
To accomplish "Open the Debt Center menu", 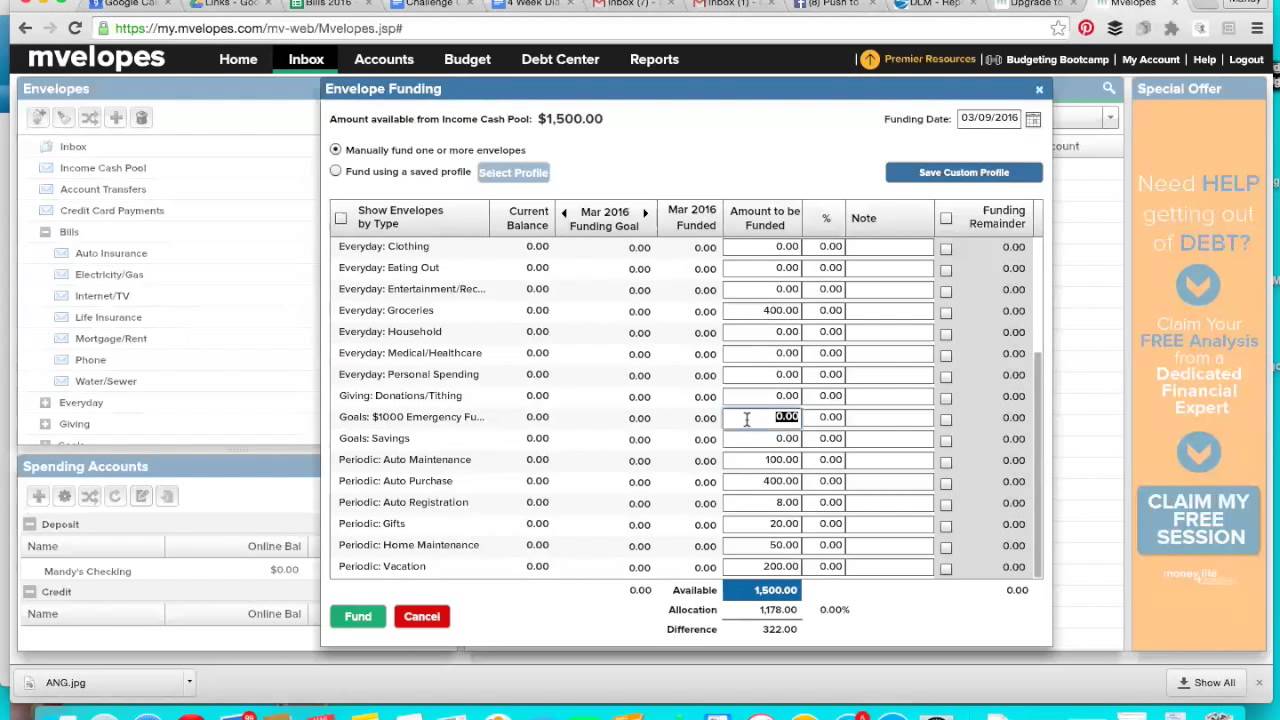I will coord(560,60).
